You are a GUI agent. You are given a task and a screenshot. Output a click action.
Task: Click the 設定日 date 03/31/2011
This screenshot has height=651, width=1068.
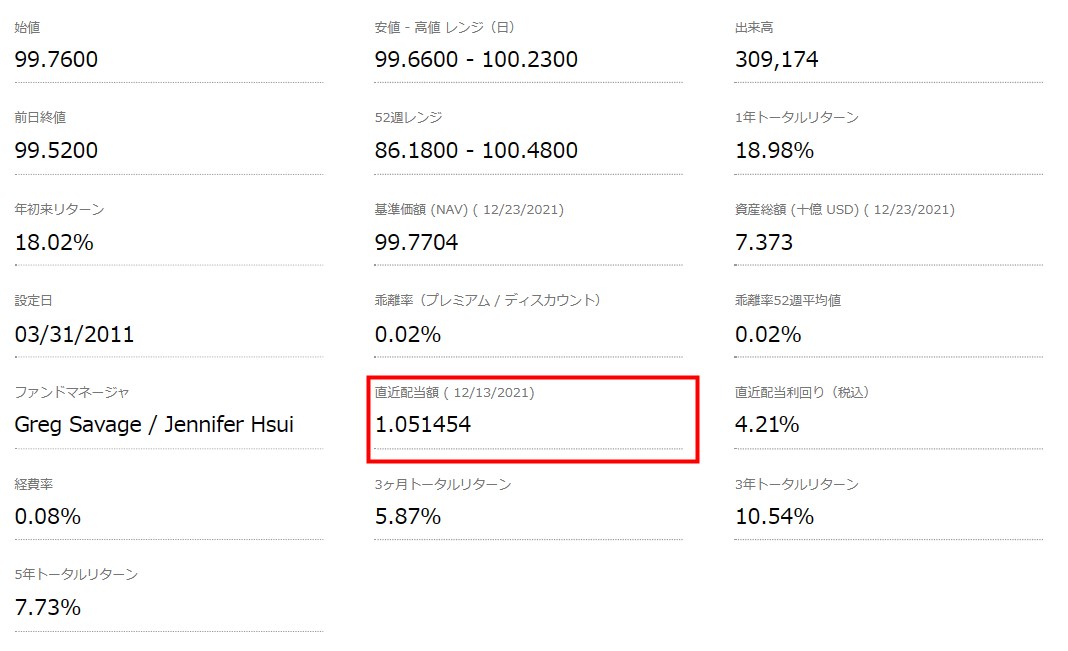point(74,334)
